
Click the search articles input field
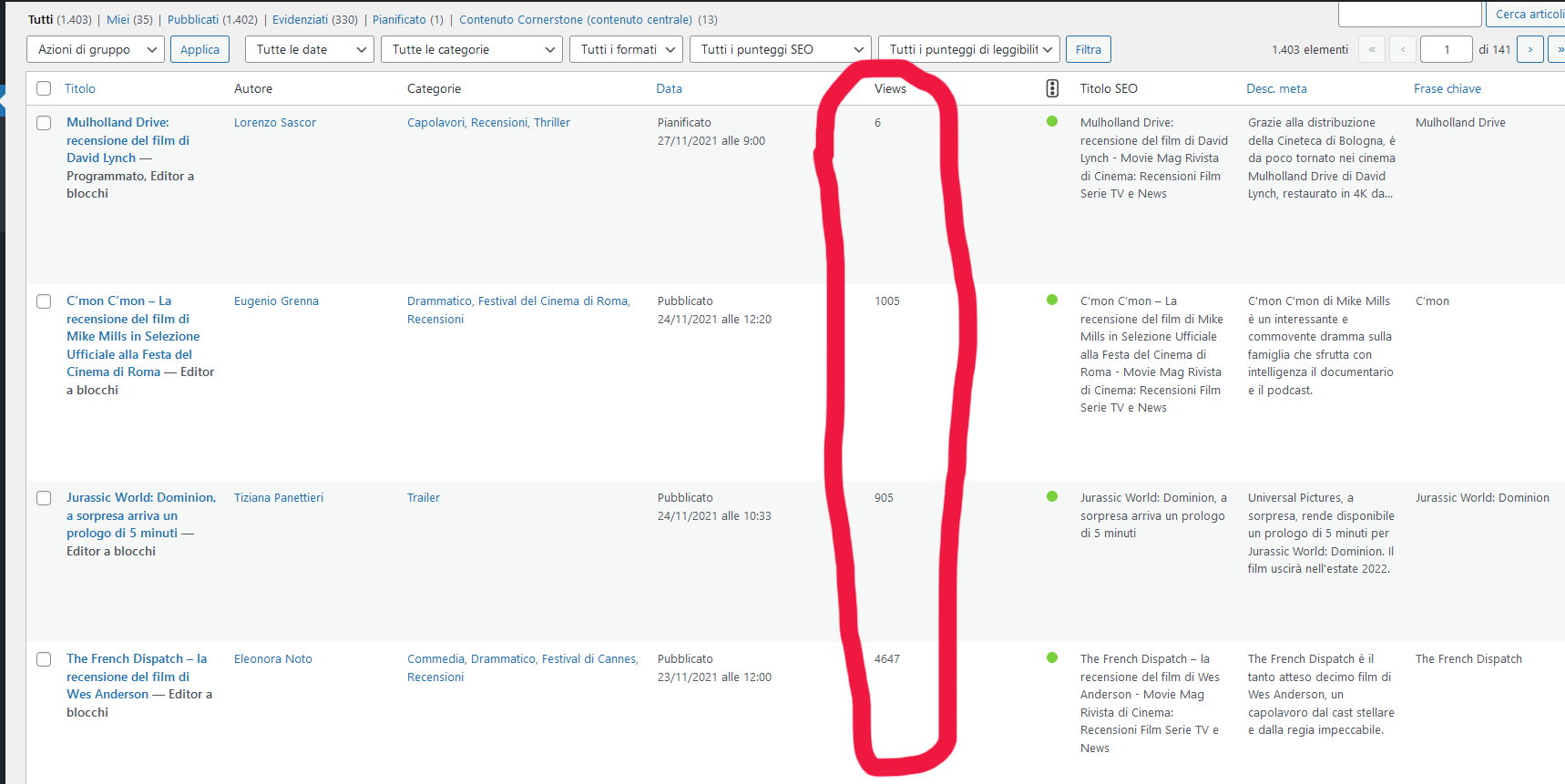point(1409,14)
